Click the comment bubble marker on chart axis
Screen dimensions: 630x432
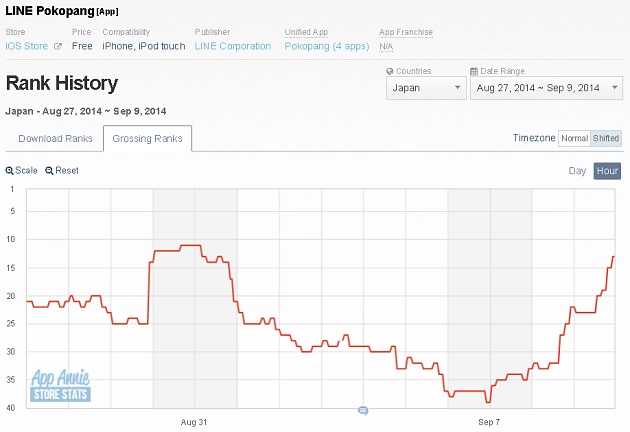pyautogui.click(x=363, y=410)
